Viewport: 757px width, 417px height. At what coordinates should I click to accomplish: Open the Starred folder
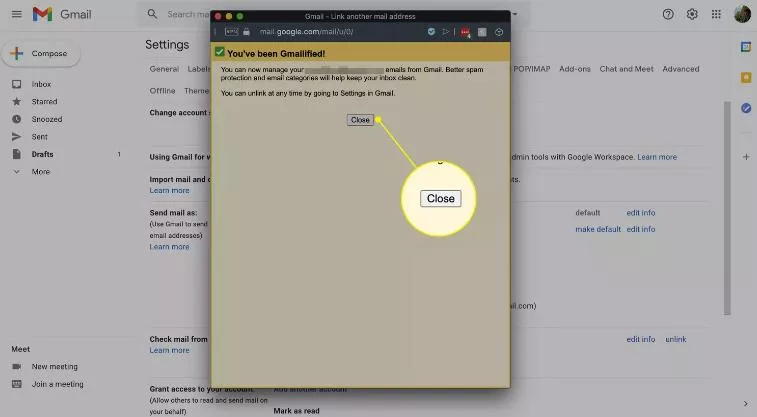click(x=44, y=101)
